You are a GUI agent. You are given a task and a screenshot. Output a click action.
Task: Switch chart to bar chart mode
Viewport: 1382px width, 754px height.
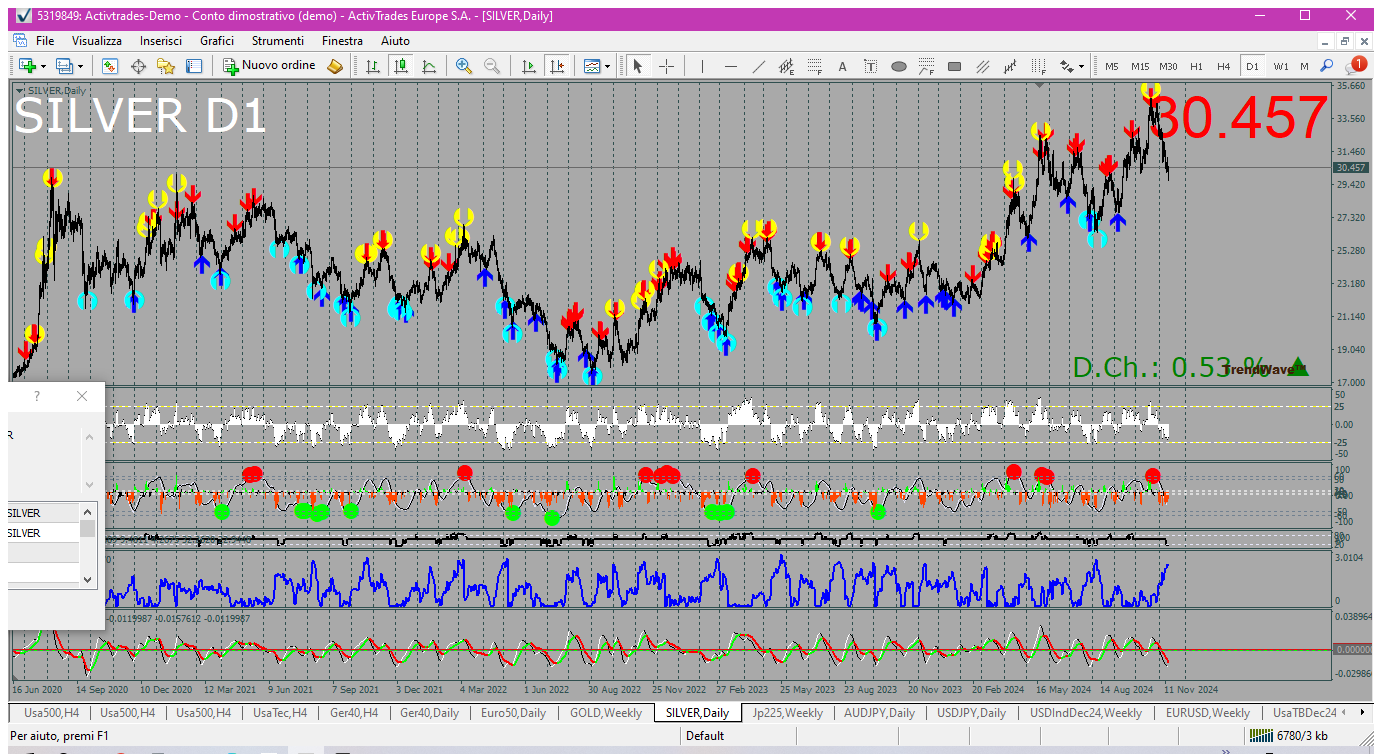pos(373,66)
